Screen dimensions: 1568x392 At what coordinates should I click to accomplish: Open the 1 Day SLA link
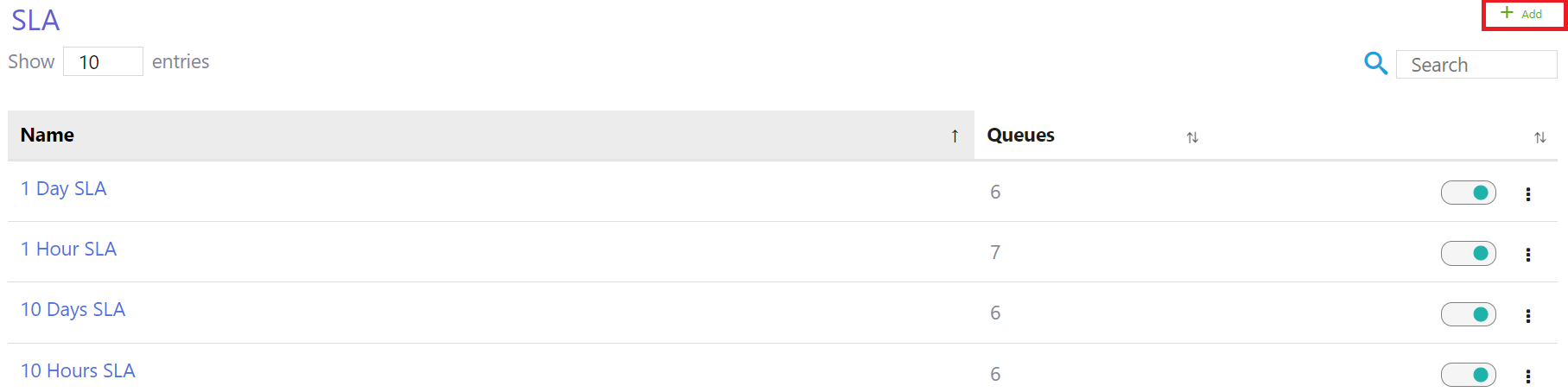(64, 189)
